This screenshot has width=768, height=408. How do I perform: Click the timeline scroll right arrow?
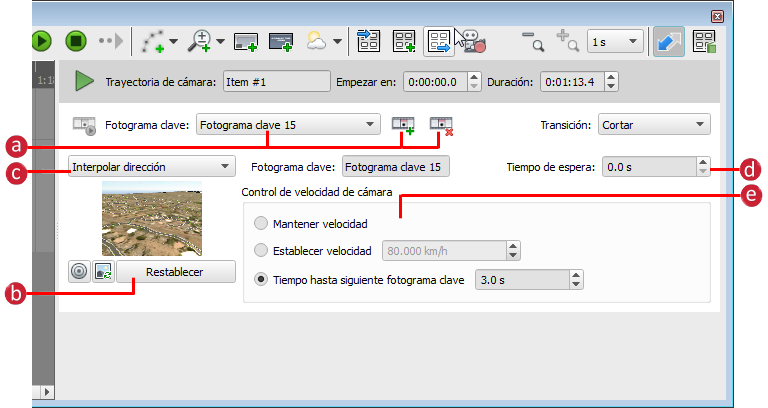point(47,392)
